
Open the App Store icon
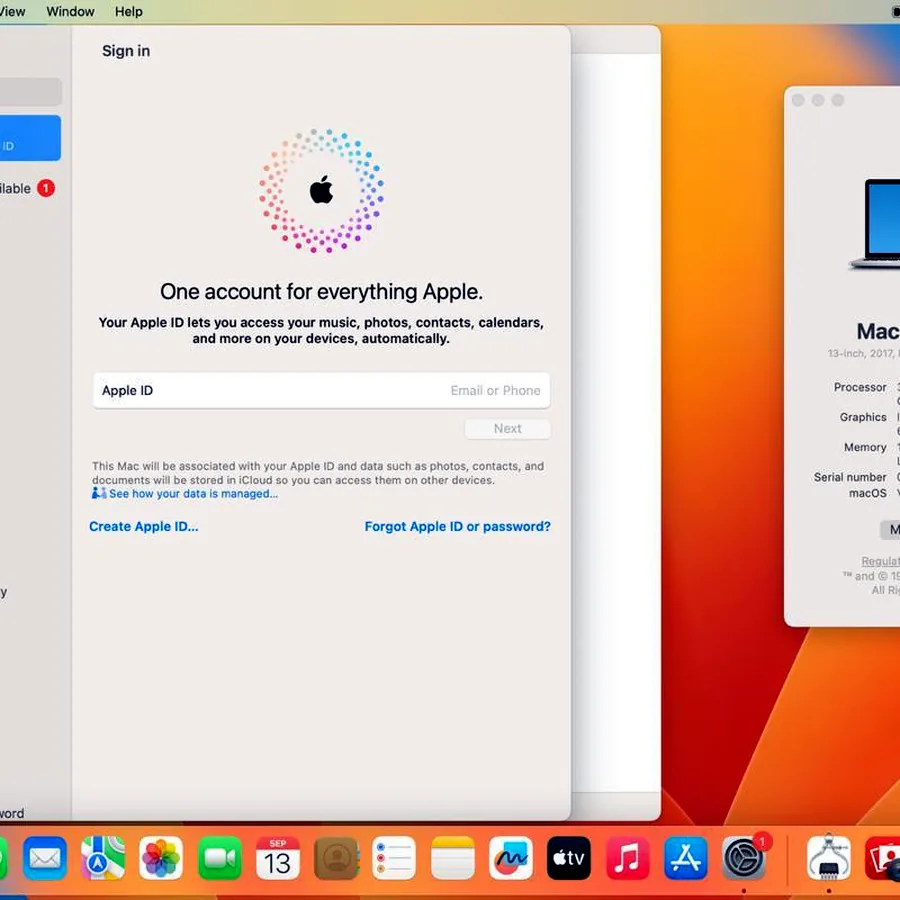click(x=685, y=859)
